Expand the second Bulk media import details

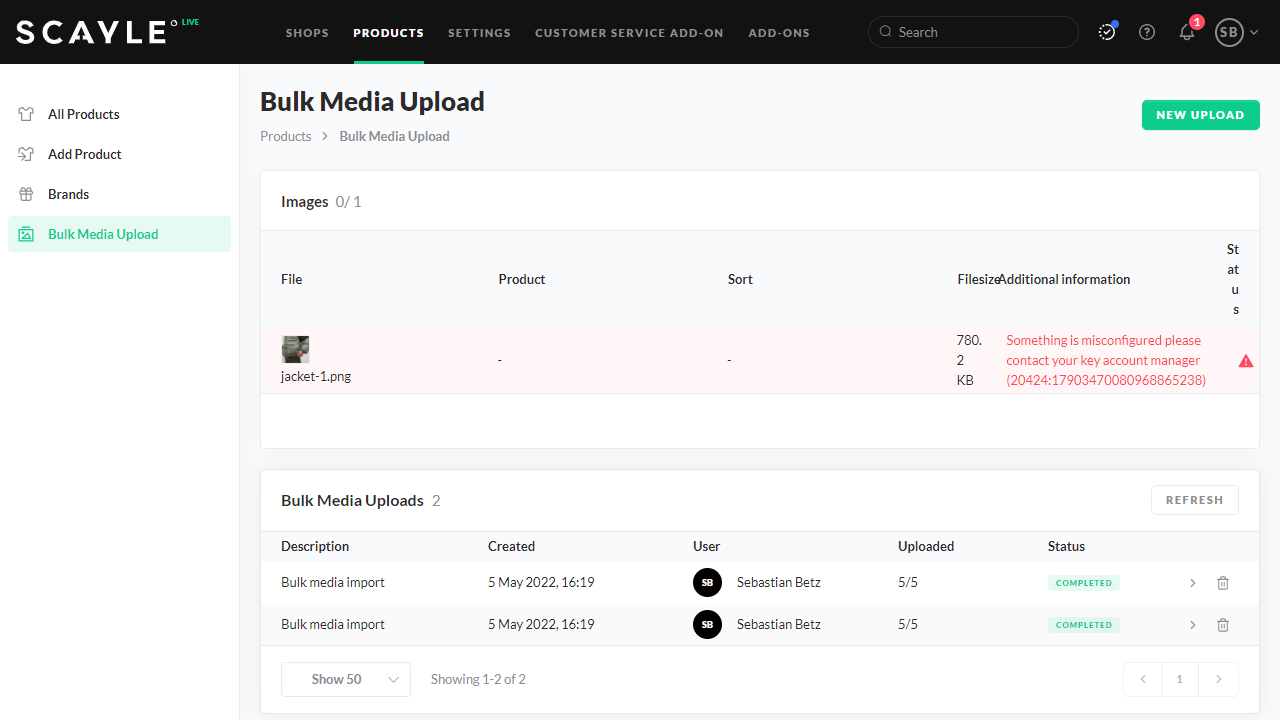1192,625
